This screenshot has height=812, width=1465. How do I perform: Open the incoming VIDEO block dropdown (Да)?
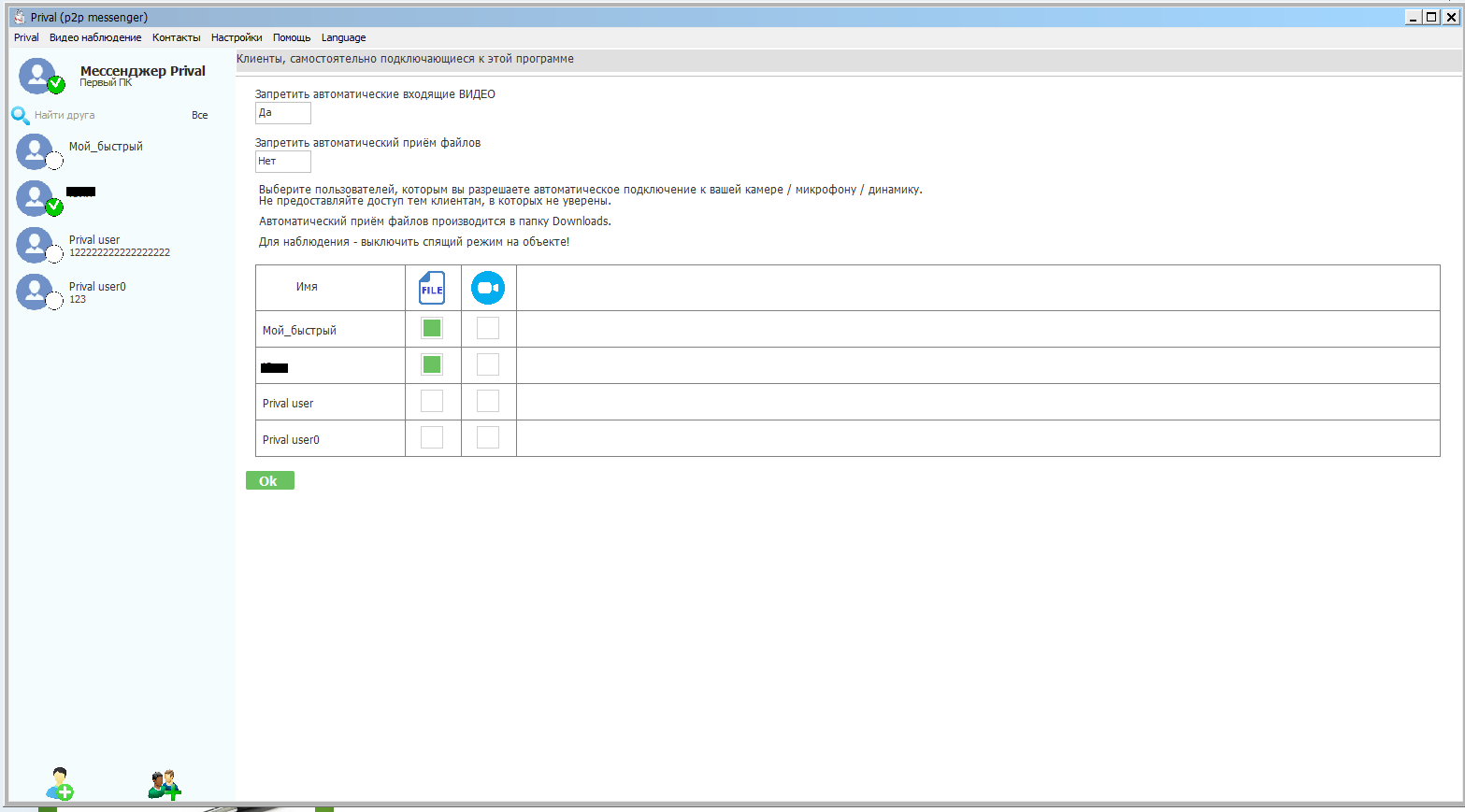pyautogui.click(x=282, y=113)
